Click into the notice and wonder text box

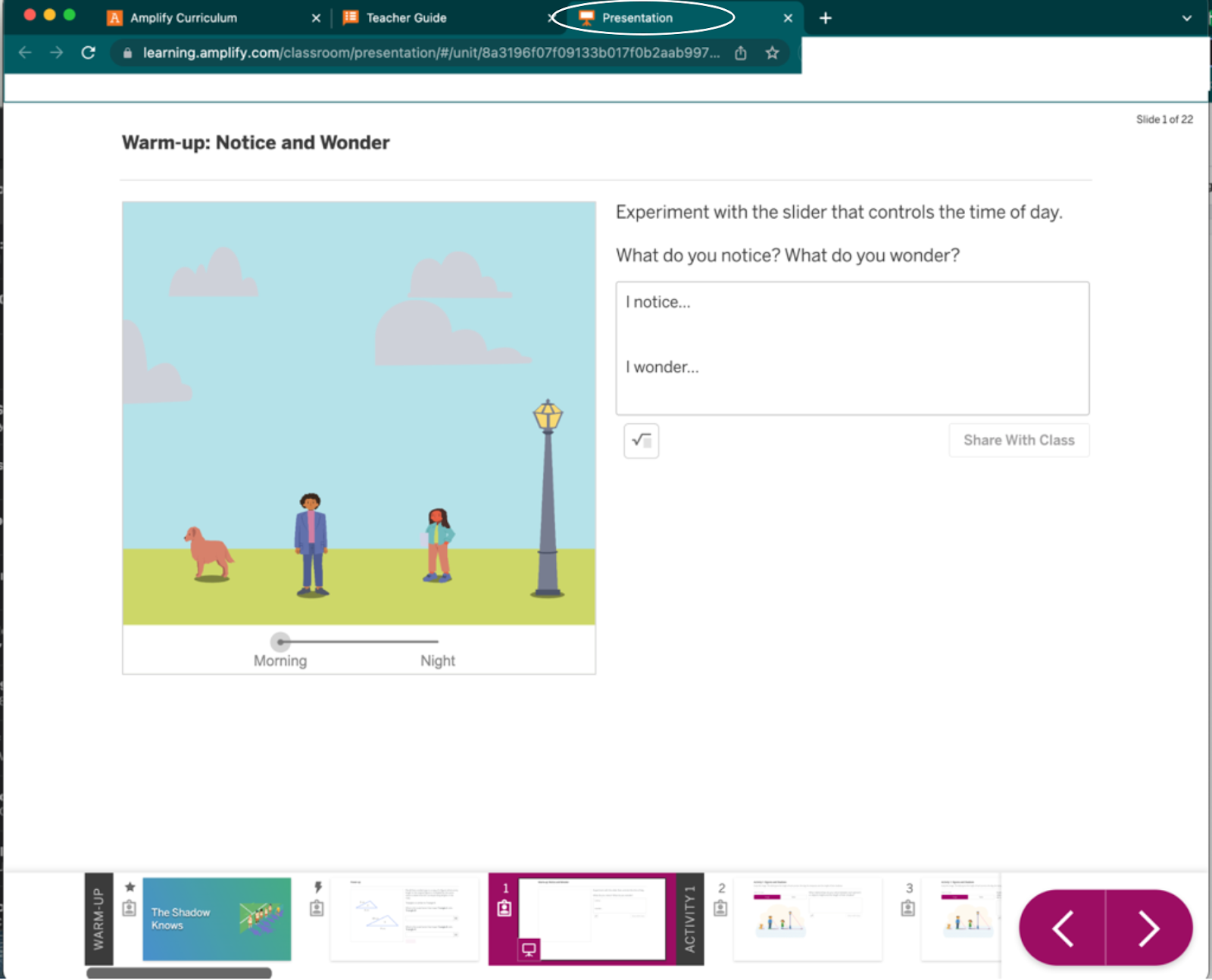(x=852, y=348)
